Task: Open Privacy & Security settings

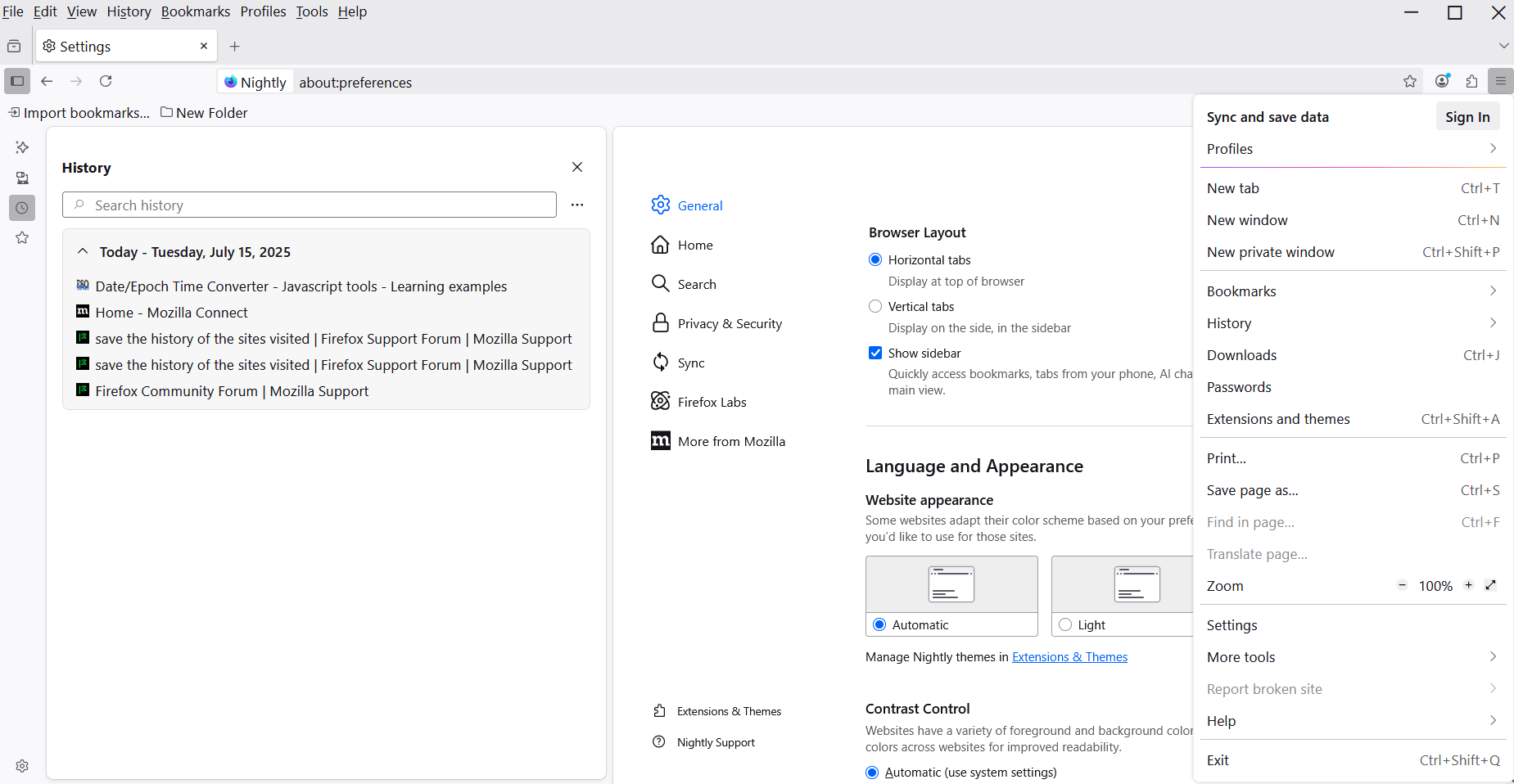Action: click(x=716, y=323)
